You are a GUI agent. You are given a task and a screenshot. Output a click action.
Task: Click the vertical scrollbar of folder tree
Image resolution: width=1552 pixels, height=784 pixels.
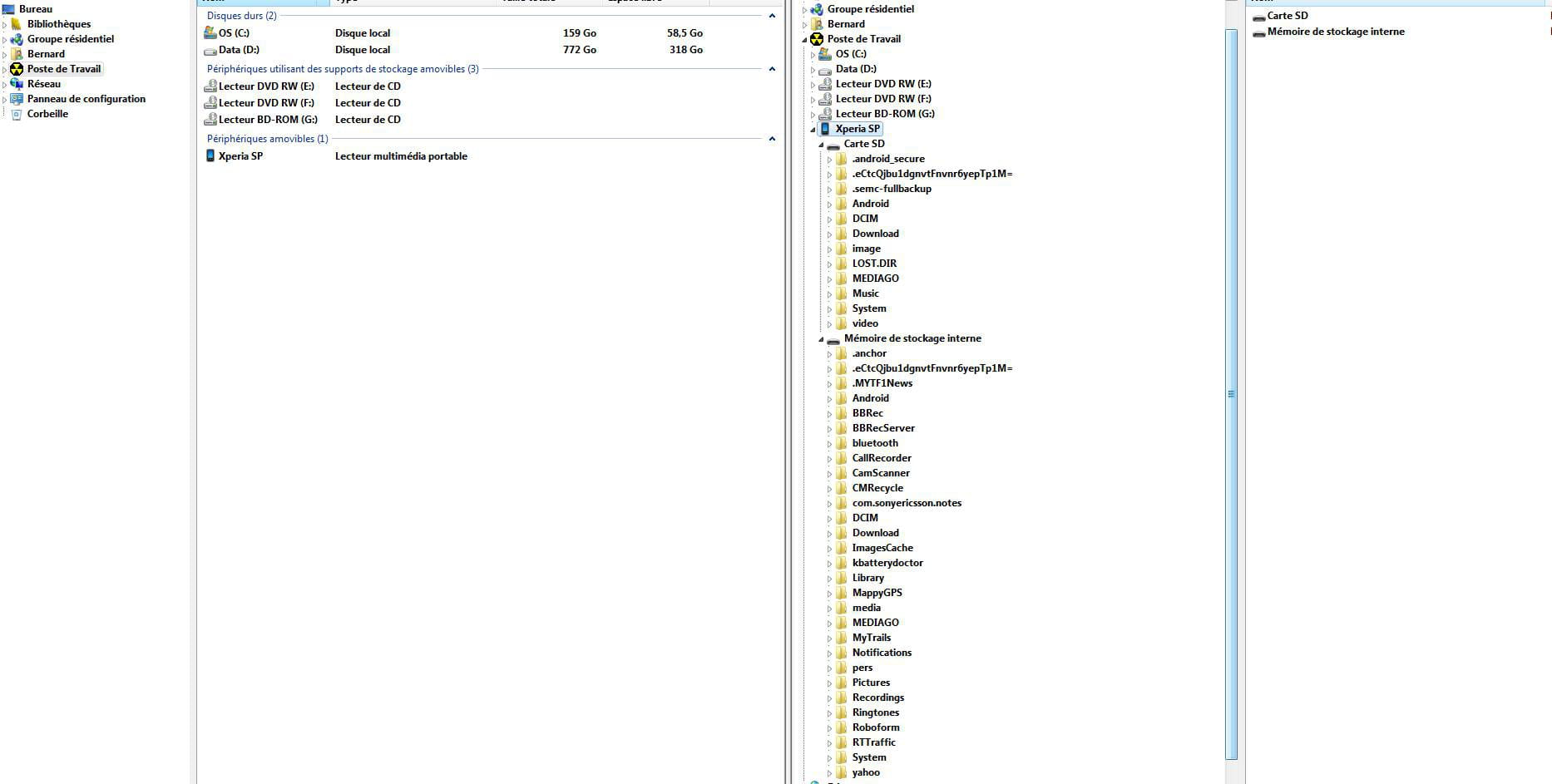pos(1231,394)
